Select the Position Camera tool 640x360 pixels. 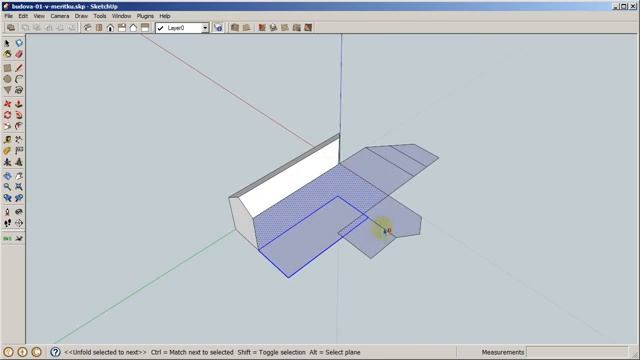click(7, 212)
